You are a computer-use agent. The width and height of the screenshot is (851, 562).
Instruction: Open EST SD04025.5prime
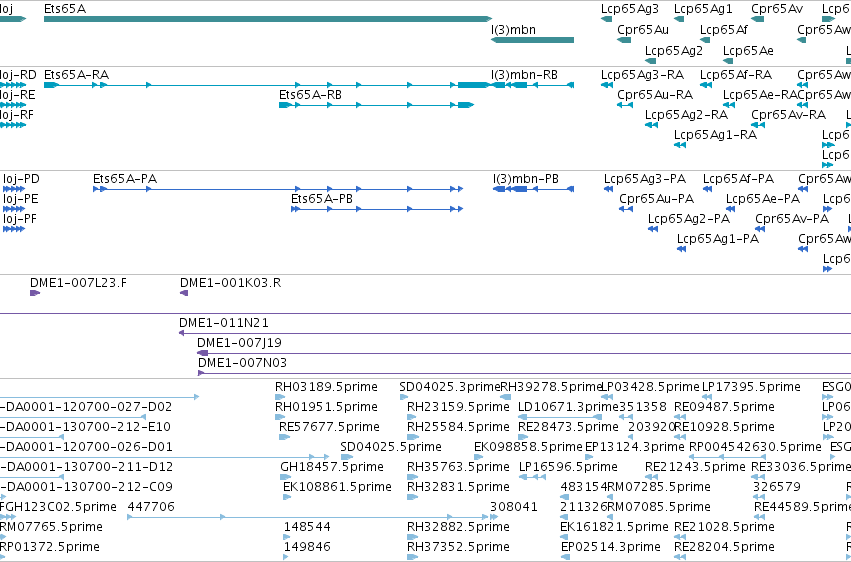pos(347,457)
